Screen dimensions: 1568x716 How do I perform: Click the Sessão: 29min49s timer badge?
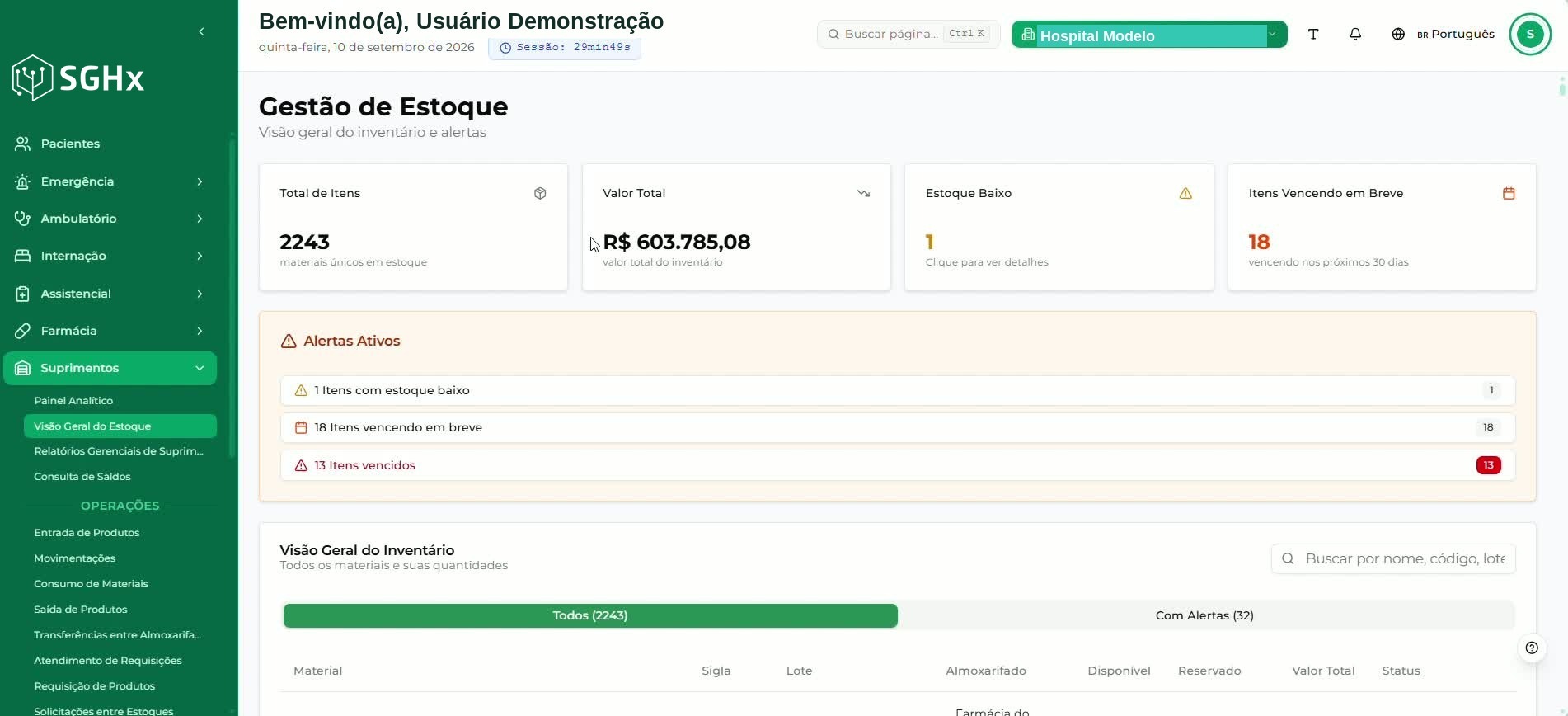pyautogui.click(x=565, y=48)
